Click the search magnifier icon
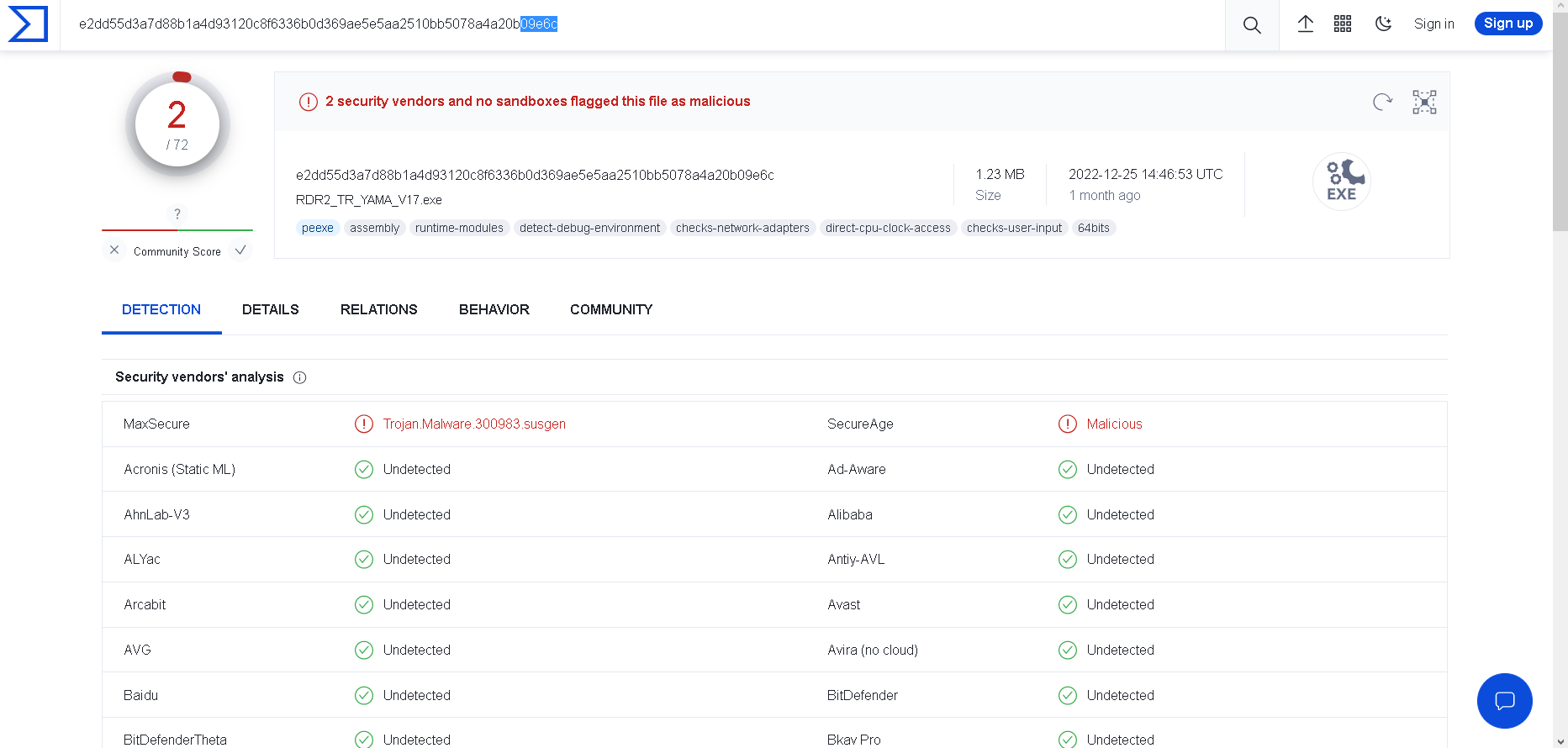The image size is (1568, 748). coord(1252,25)
